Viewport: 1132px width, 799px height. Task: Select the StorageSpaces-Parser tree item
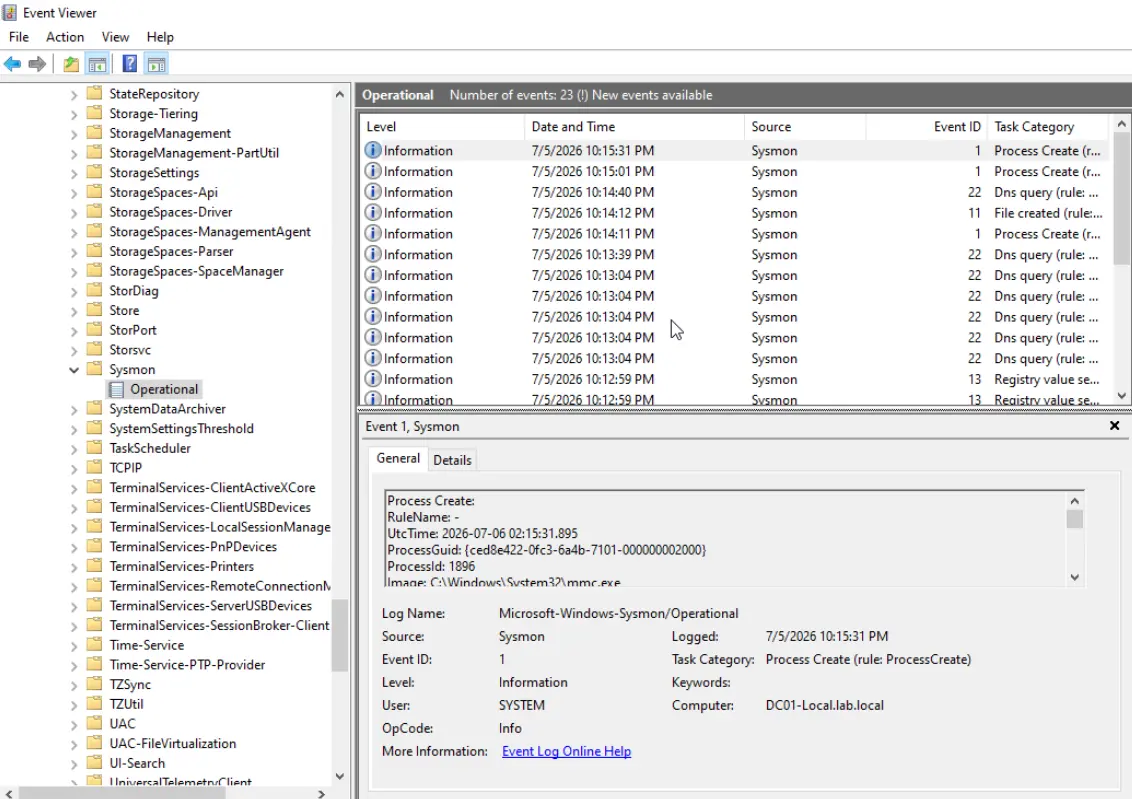click(171, 251)
